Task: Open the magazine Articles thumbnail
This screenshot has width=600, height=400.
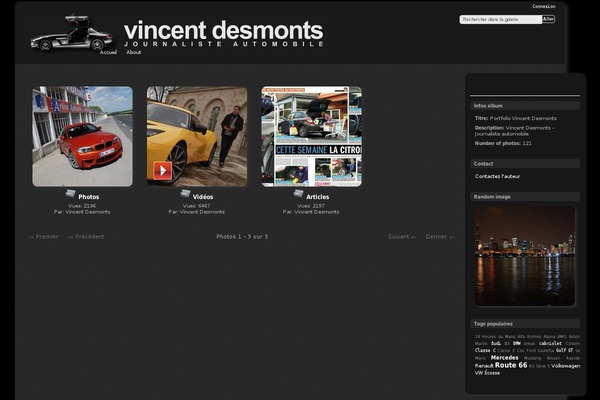Action: click(x=311, y=136)
